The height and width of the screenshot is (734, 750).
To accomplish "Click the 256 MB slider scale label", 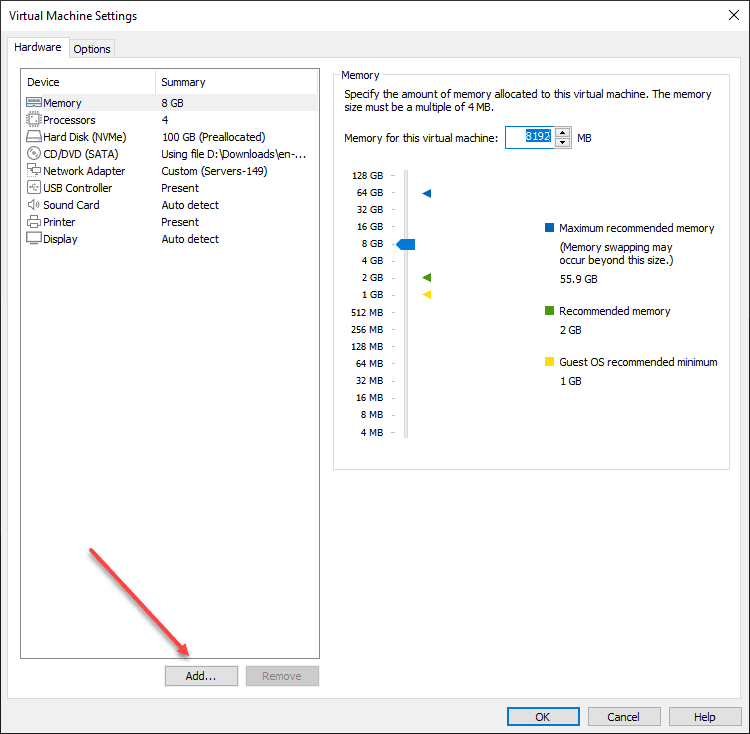I will click(x=367, y=329).
